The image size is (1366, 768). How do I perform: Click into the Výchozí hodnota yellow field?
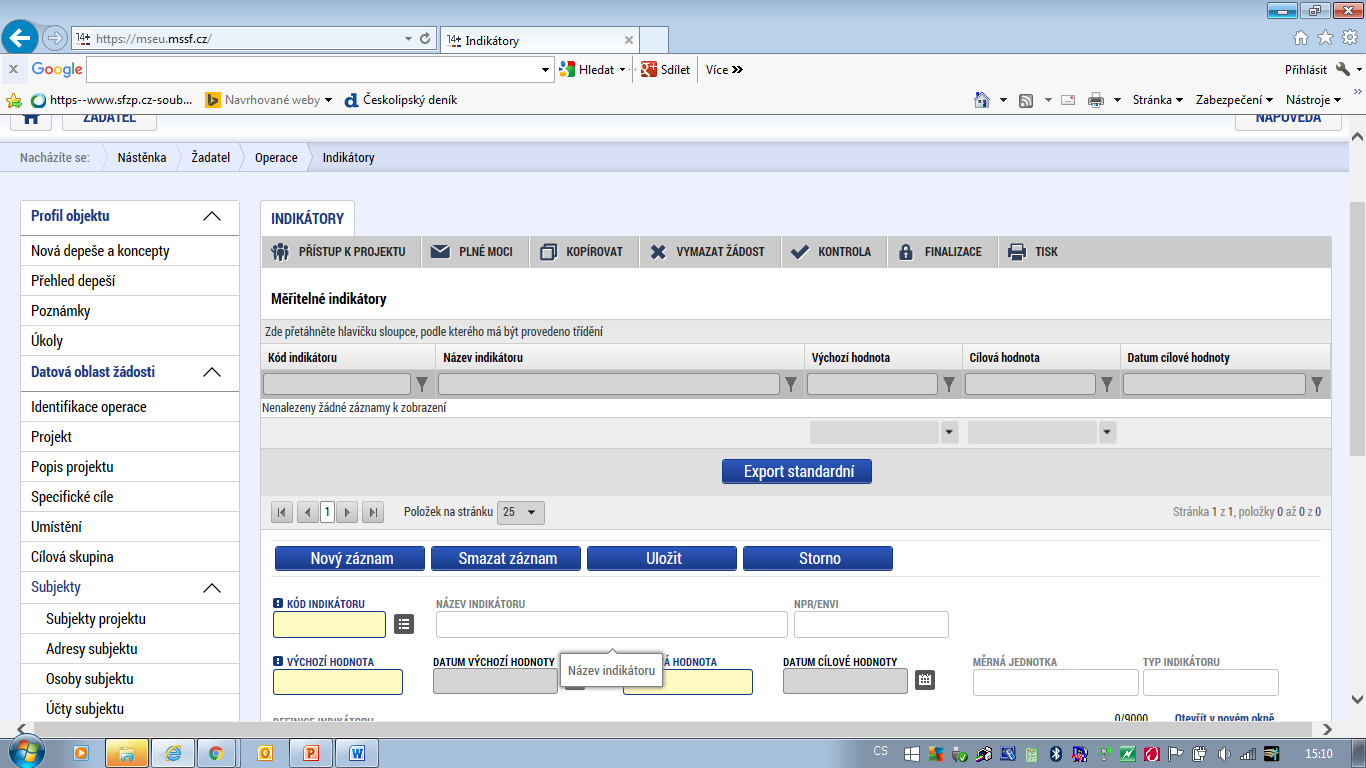pyautogui.click(x=338, y=682)
